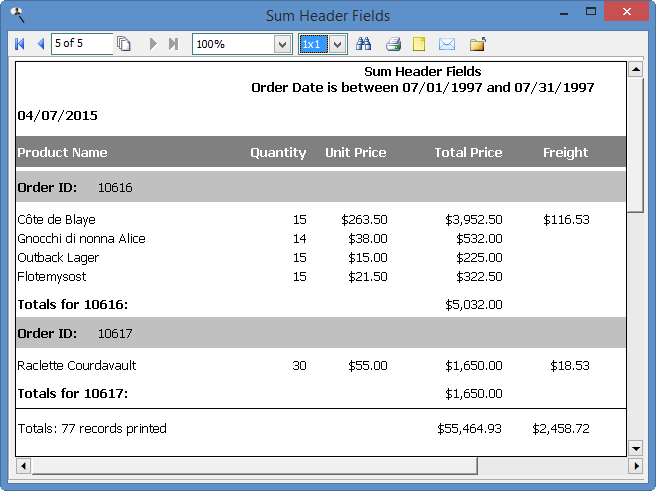
Task: Open Find with the binoculars icon
Action: point(364,44)
